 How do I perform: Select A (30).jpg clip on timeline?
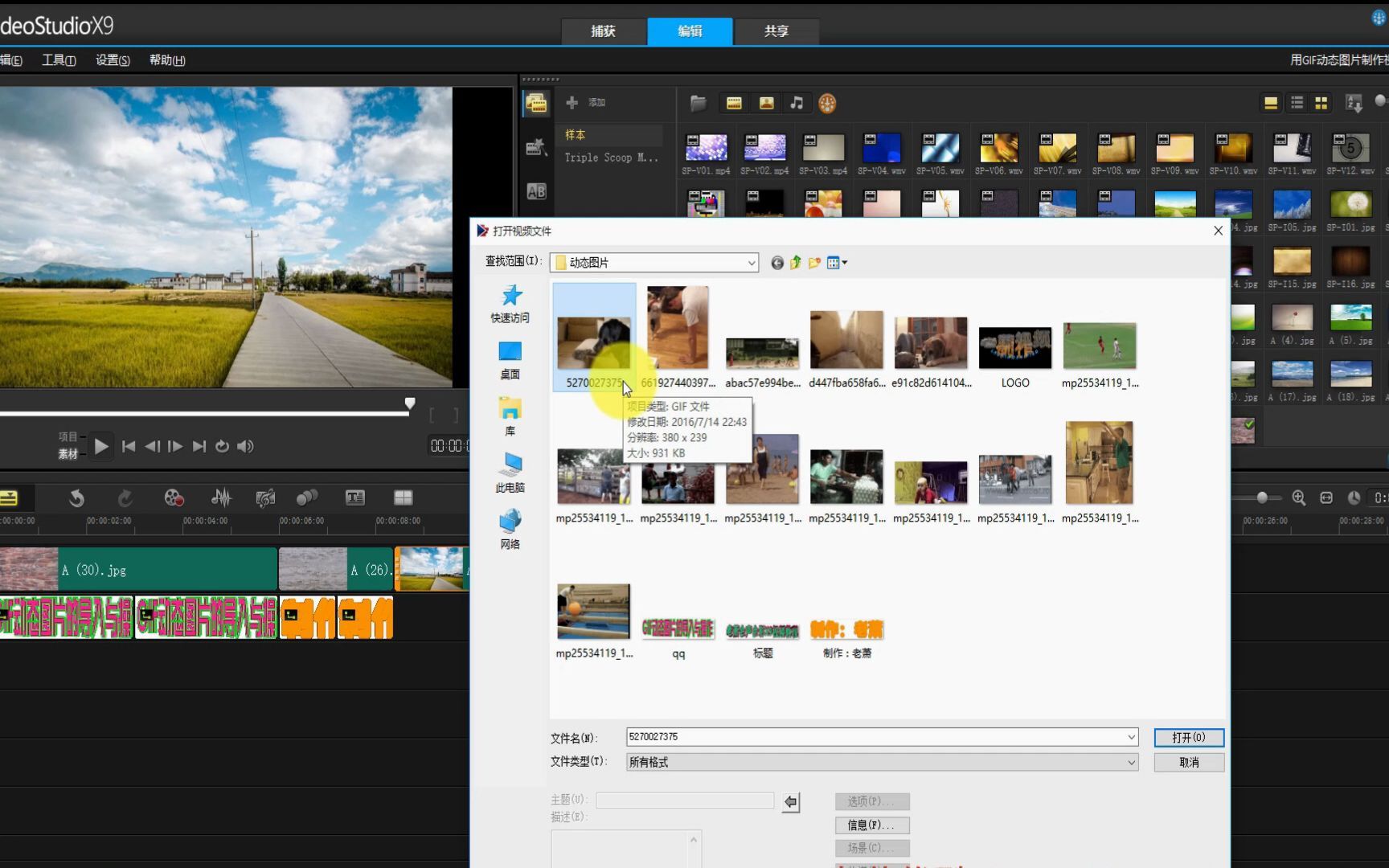138,569
